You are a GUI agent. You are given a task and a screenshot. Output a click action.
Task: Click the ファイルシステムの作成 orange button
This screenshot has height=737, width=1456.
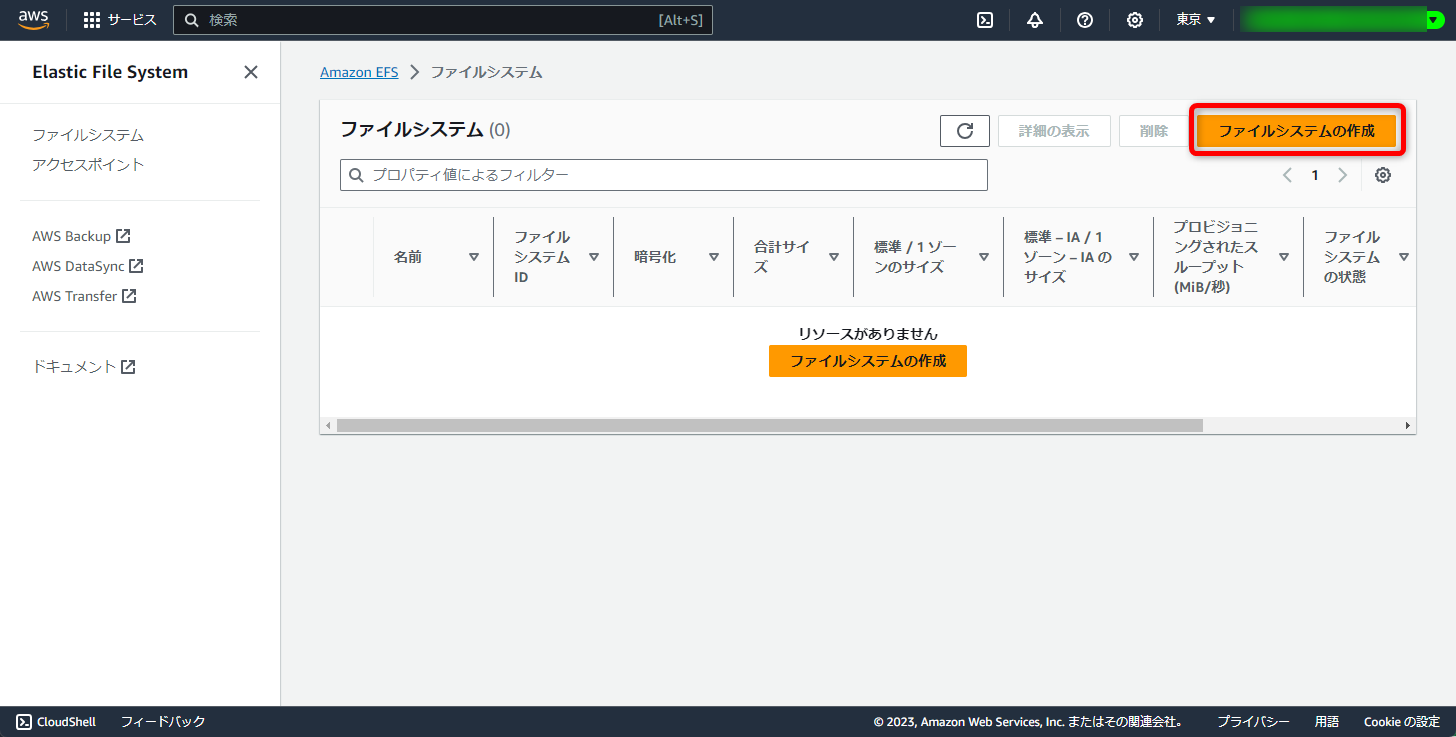point(1296,130)
